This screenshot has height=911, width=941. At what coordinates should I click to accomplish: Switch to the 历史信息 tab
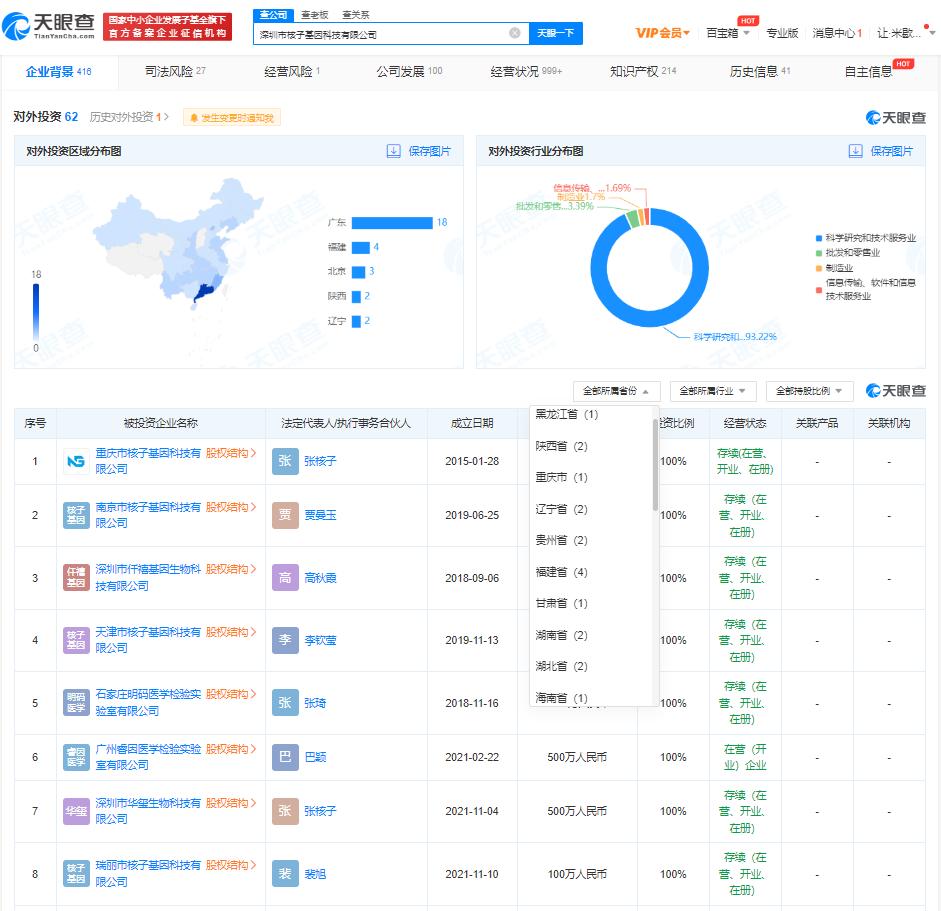tap(760, 71)
